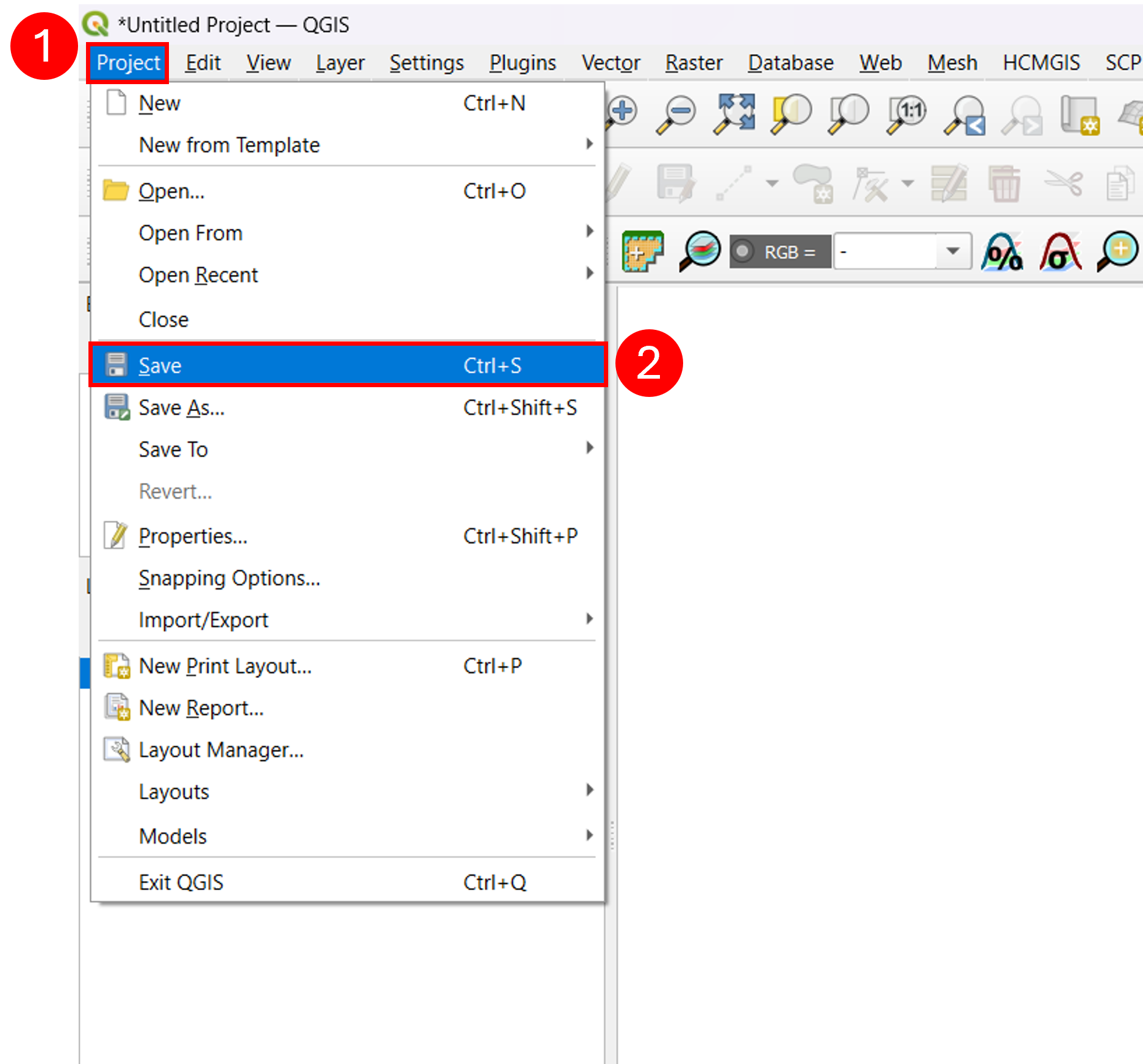Toggle the RGB radio button
The image size is (1143, 1064).
click(x=742, y=251)
